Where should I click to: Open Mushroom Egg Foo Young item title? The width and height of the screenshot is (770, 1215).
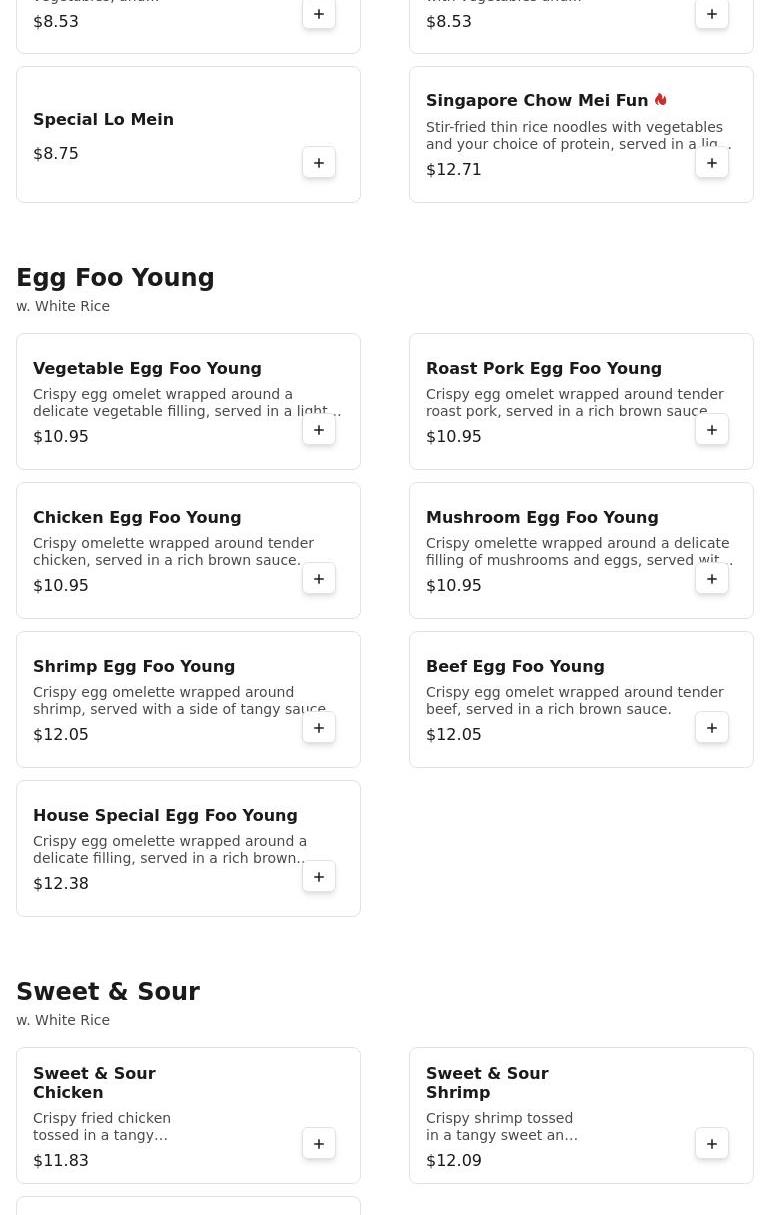click(x=542, y=518)
